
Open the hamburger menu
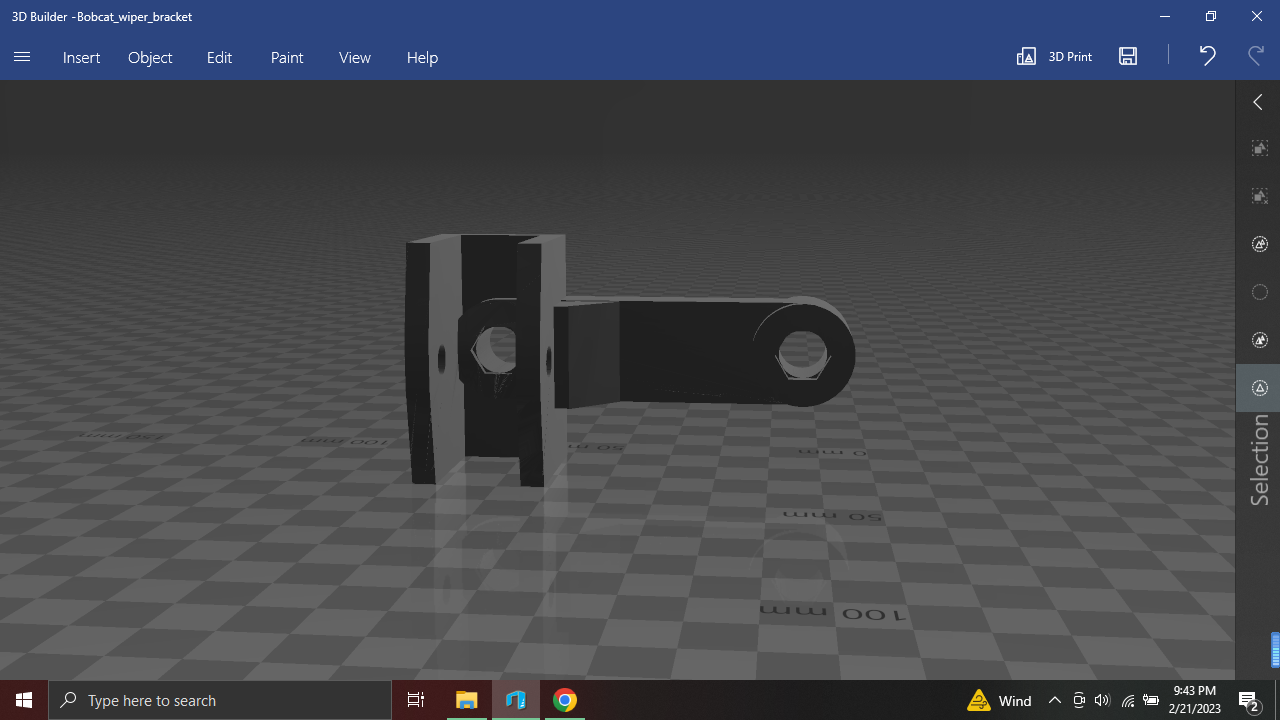coord(21,57)
